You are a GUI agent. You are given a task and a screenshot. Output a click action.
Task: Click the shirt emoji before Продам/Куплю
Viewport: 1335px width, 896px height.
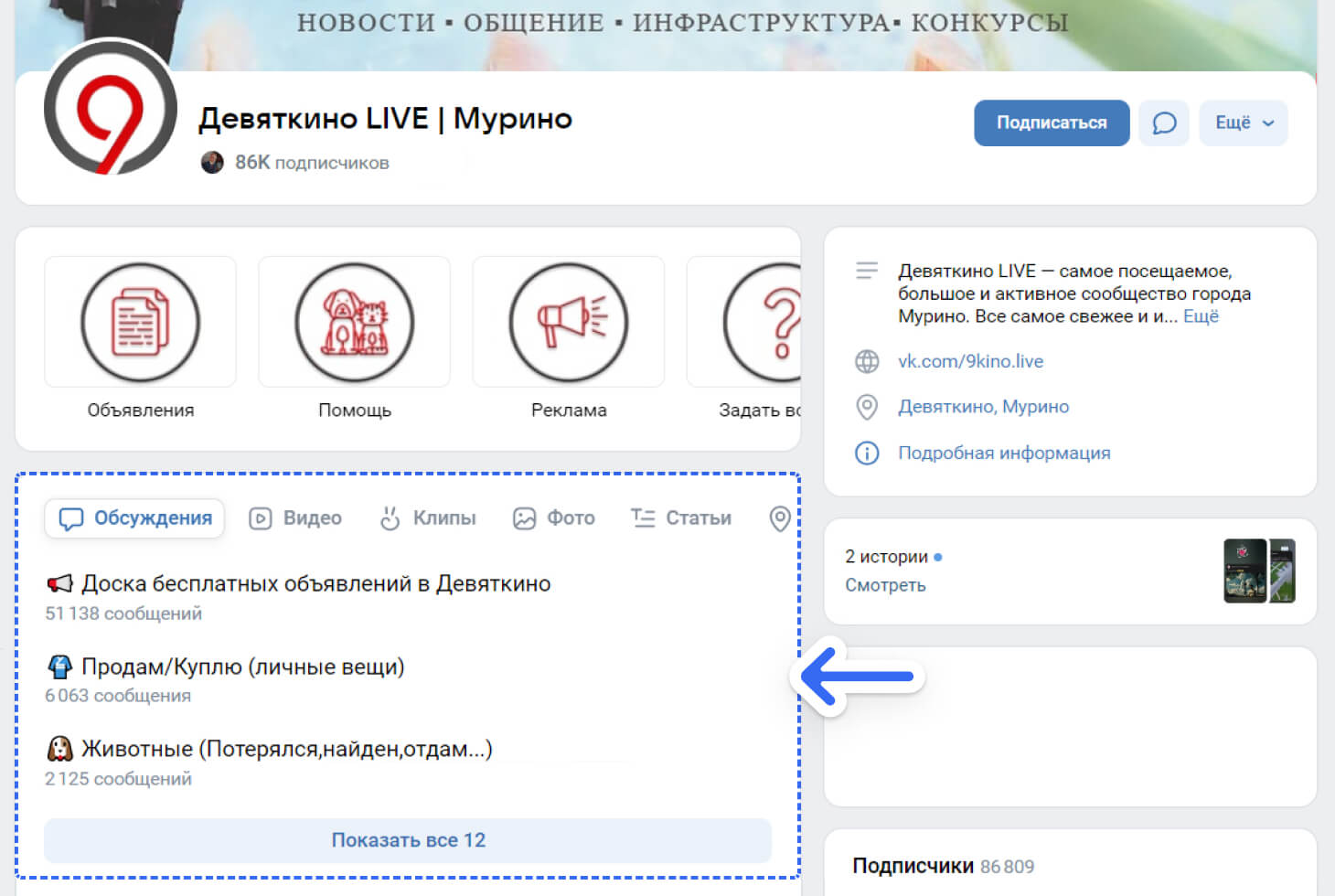pyautogui.click(x=59, y=667)
